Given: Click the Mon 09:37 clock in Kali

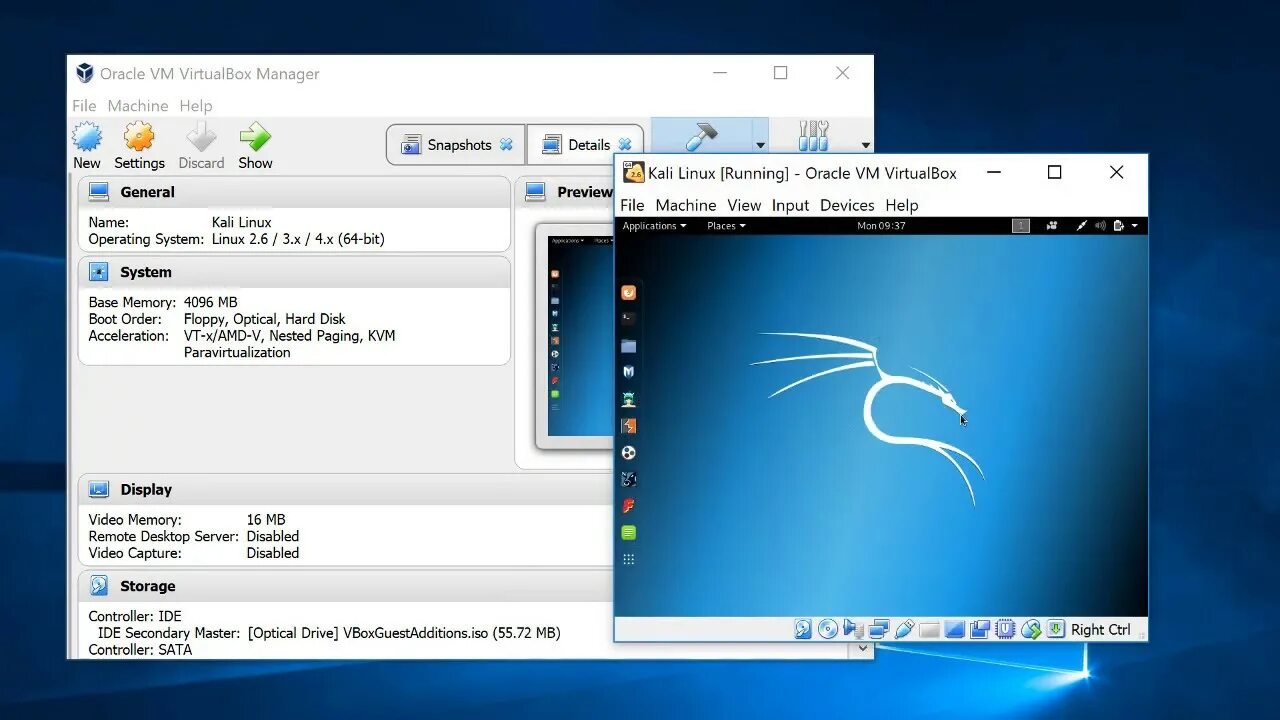Looking at the screenshot, I should (x=881, y=226).
